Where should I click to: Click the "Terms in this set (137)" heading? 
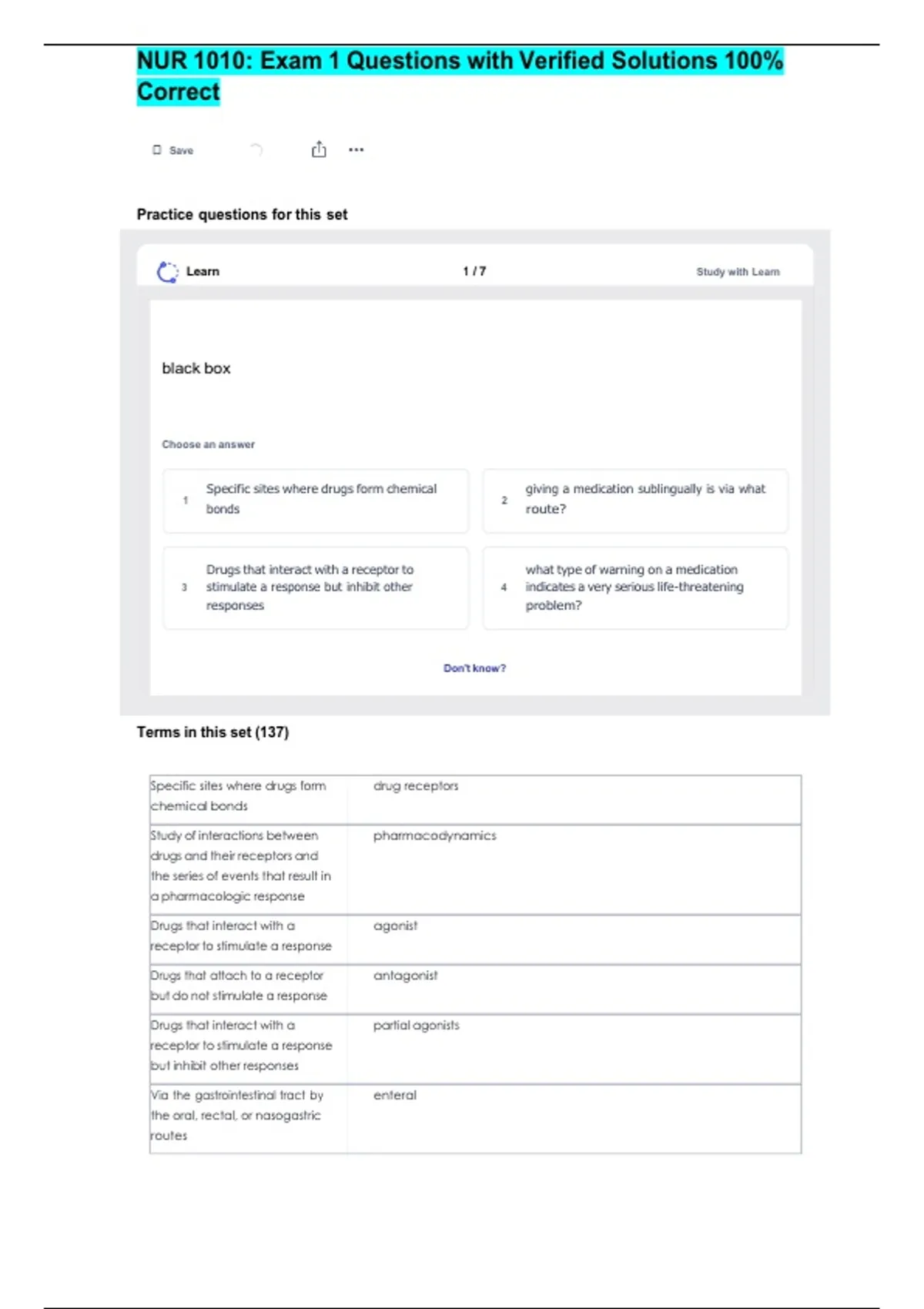(213, 732)
